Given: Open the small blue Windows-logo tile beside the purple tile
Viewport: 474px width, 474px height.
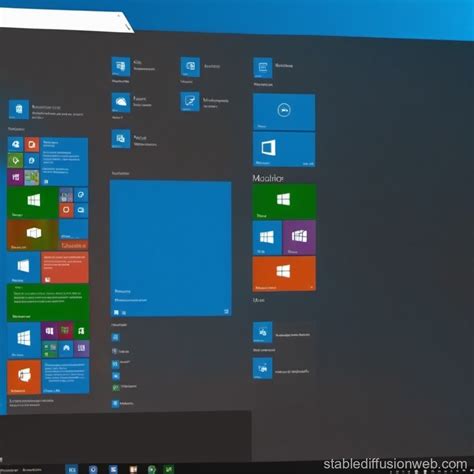Looking at the screenshot, I should coord(267,238).
